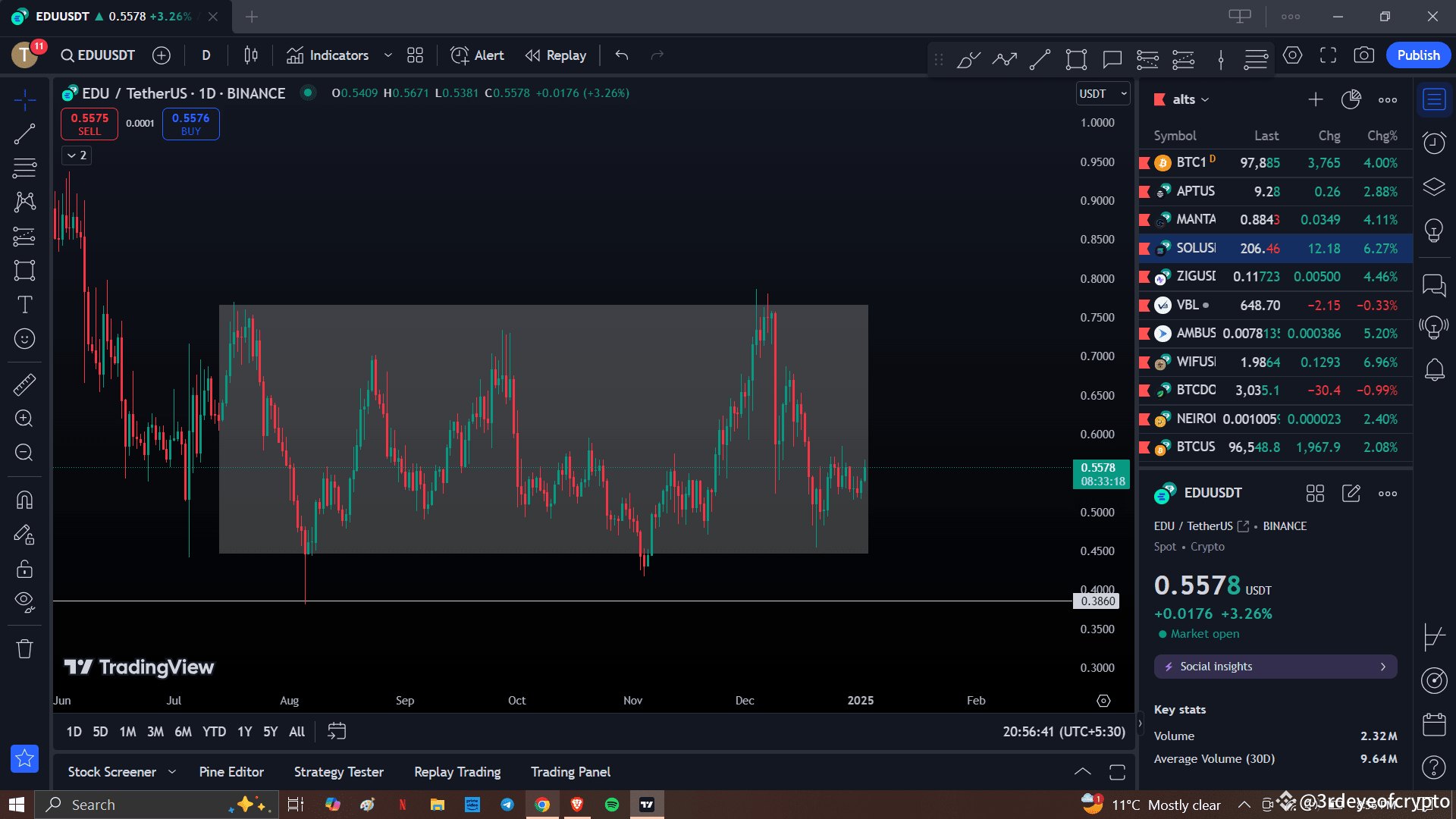
Task: Maximize the bottom panel
Action: tap(1117, 772)
